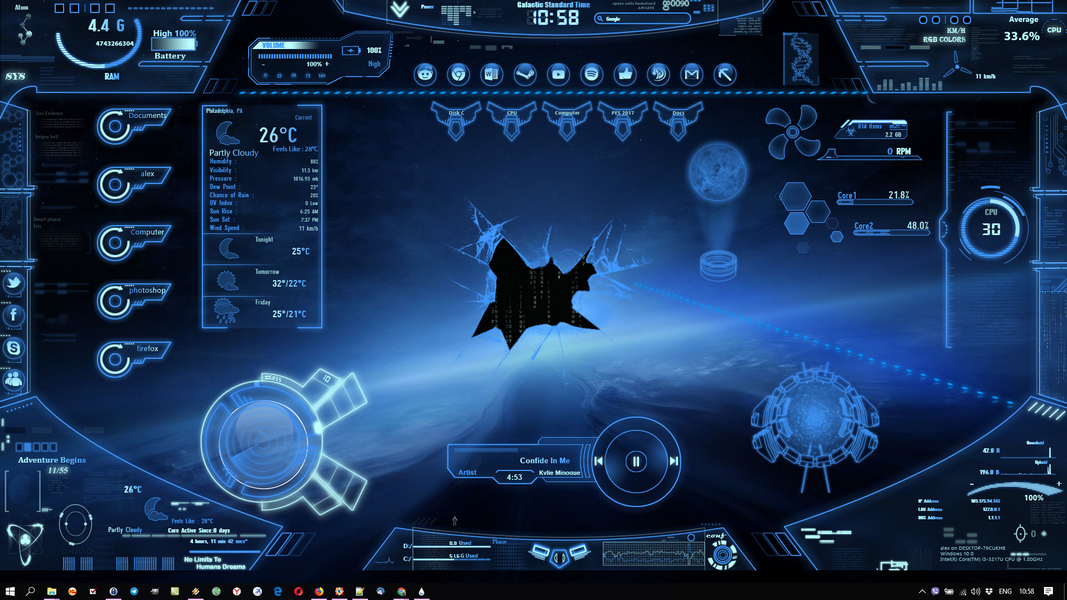
Task: Click the 0 RPM fan speed
Action: [x=899, y=152]
